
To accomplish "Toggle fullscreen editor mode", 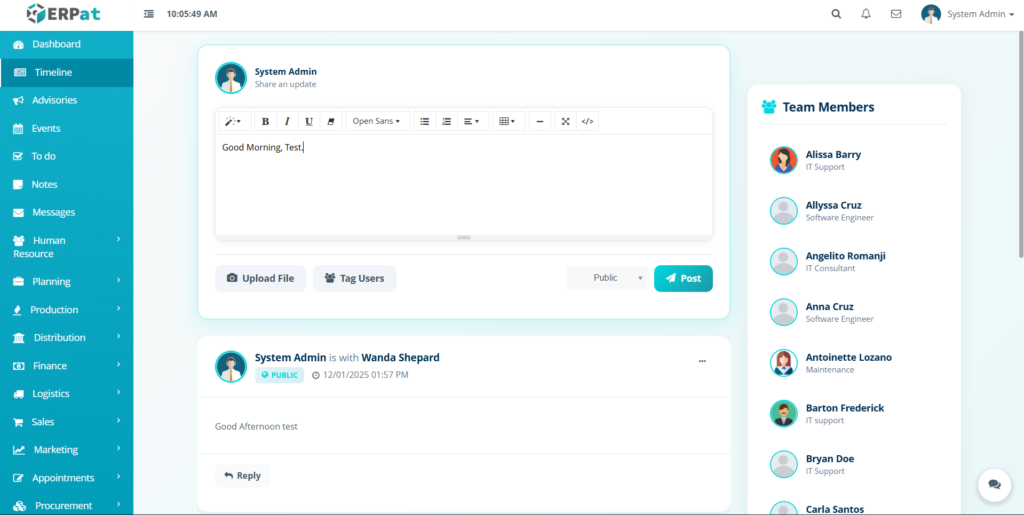I will 566,121.
